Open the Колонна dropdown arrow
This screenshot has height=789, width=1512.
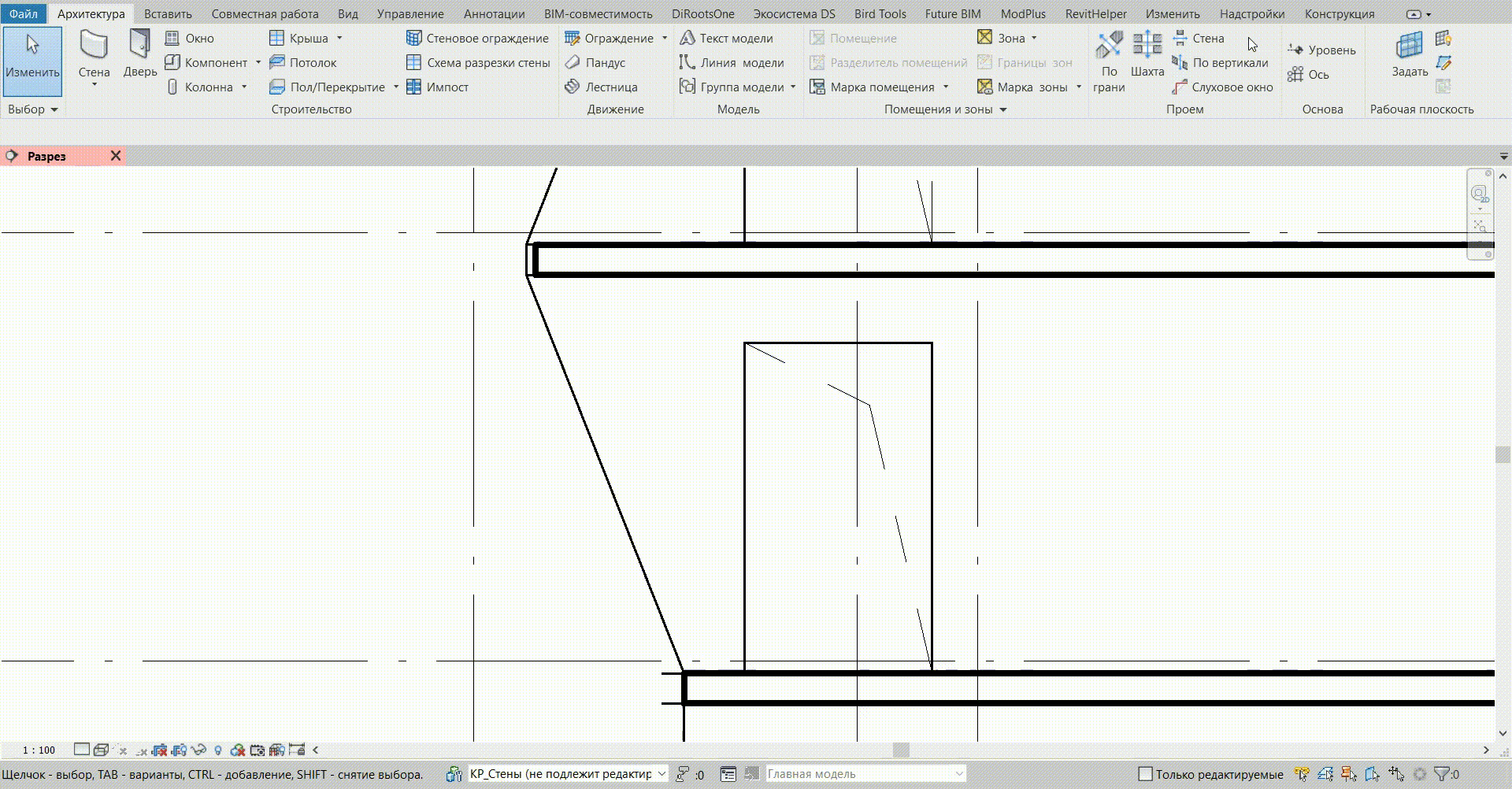pos(244,87)
